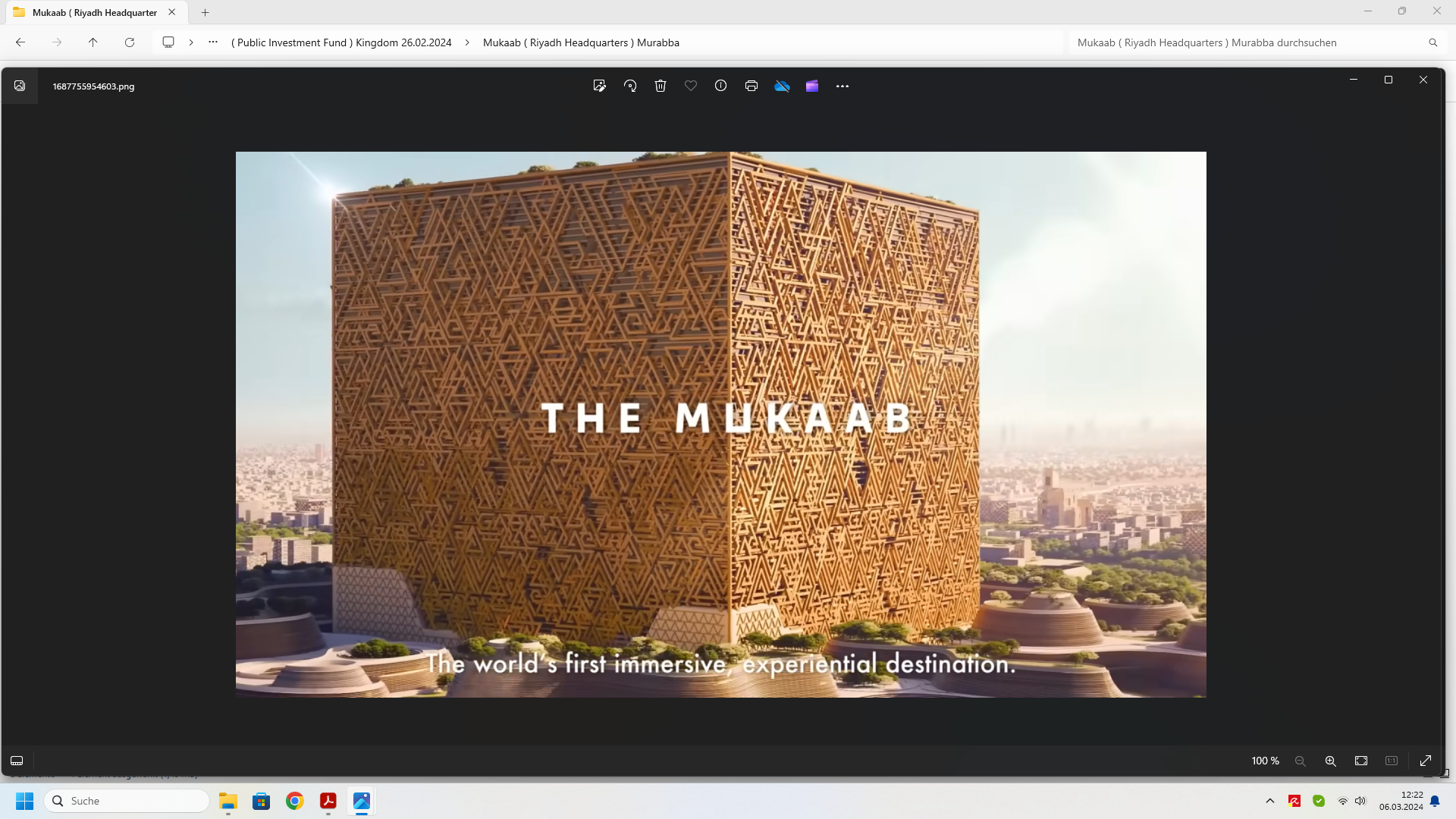Click the red antivirus tray icon
Viewport: 1456px width, 819px height.
[x=1294, y=801]
